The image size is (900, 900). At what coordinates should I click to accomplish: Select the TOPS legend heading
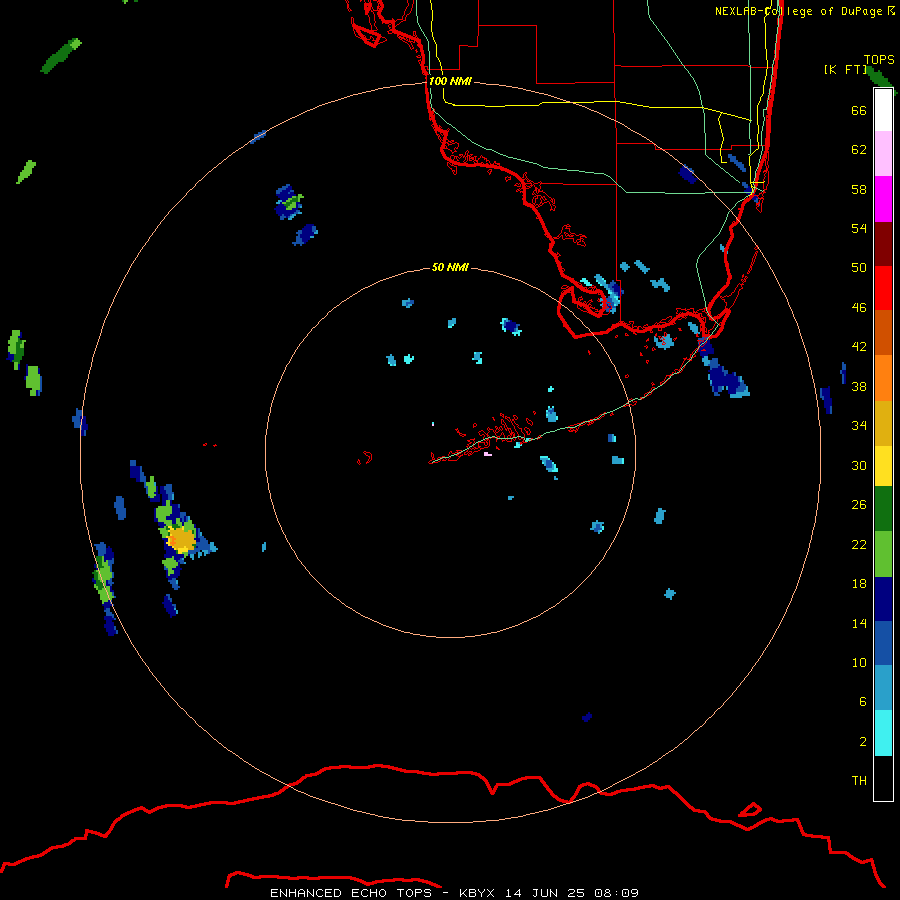879,59
